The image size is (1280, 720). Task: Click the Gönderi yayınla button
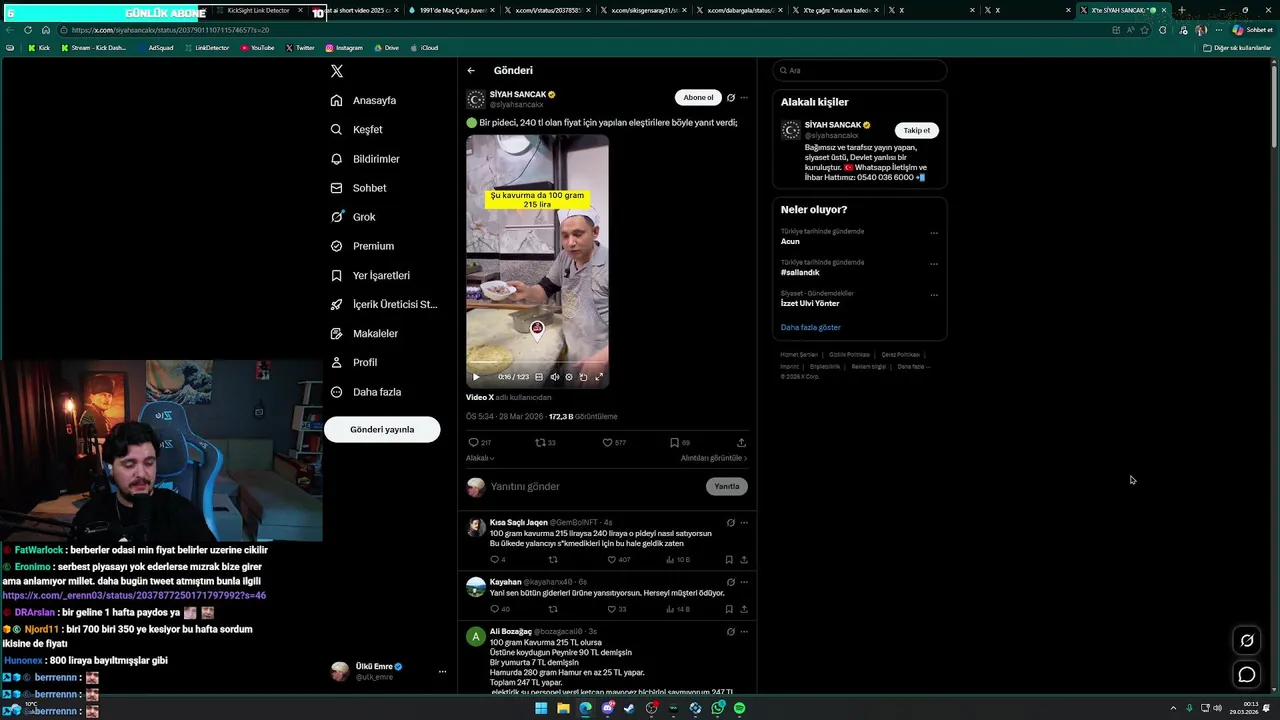pos(382,429)
